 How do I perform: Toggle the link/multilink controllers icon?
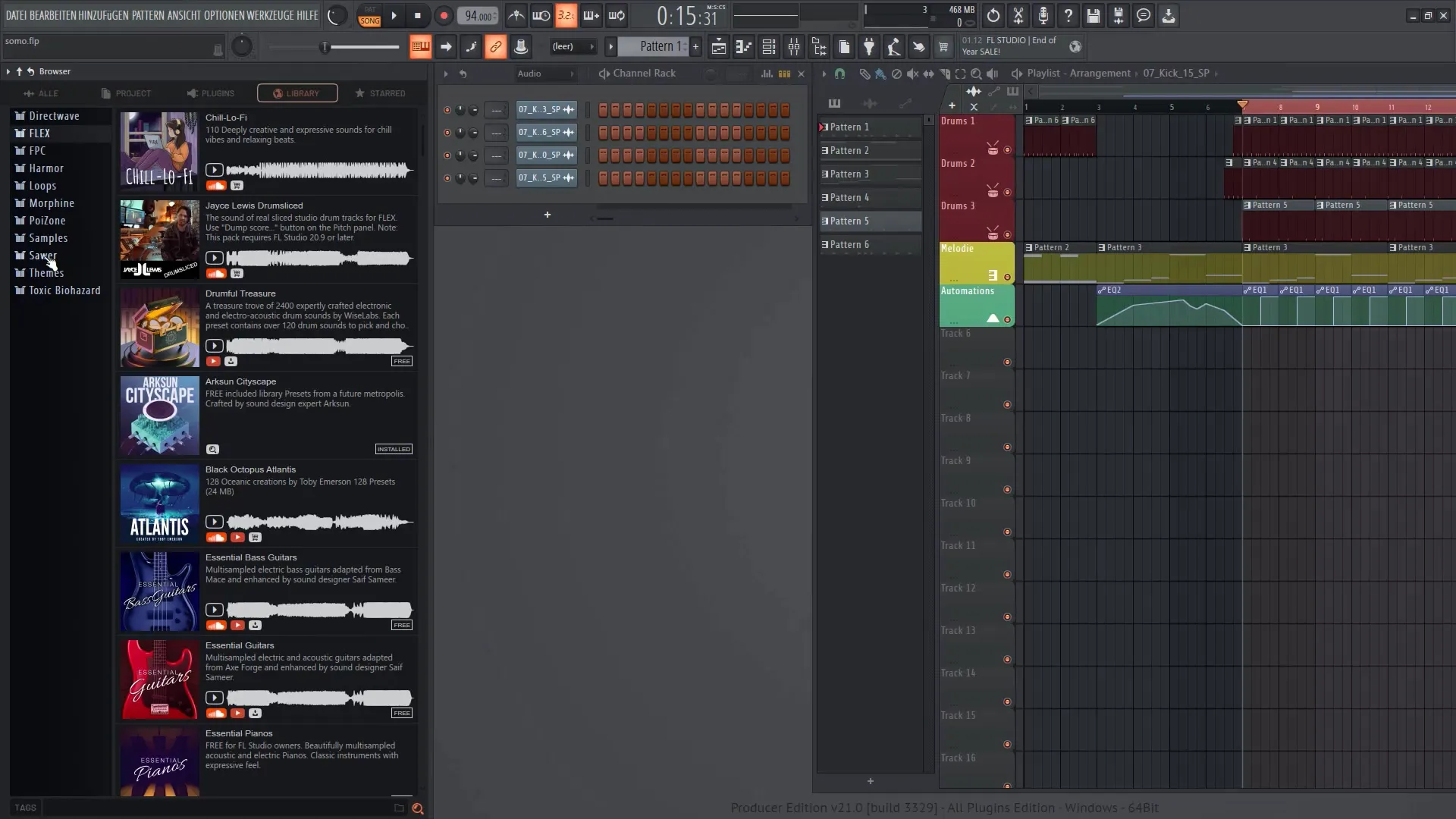tap(495, 47)
